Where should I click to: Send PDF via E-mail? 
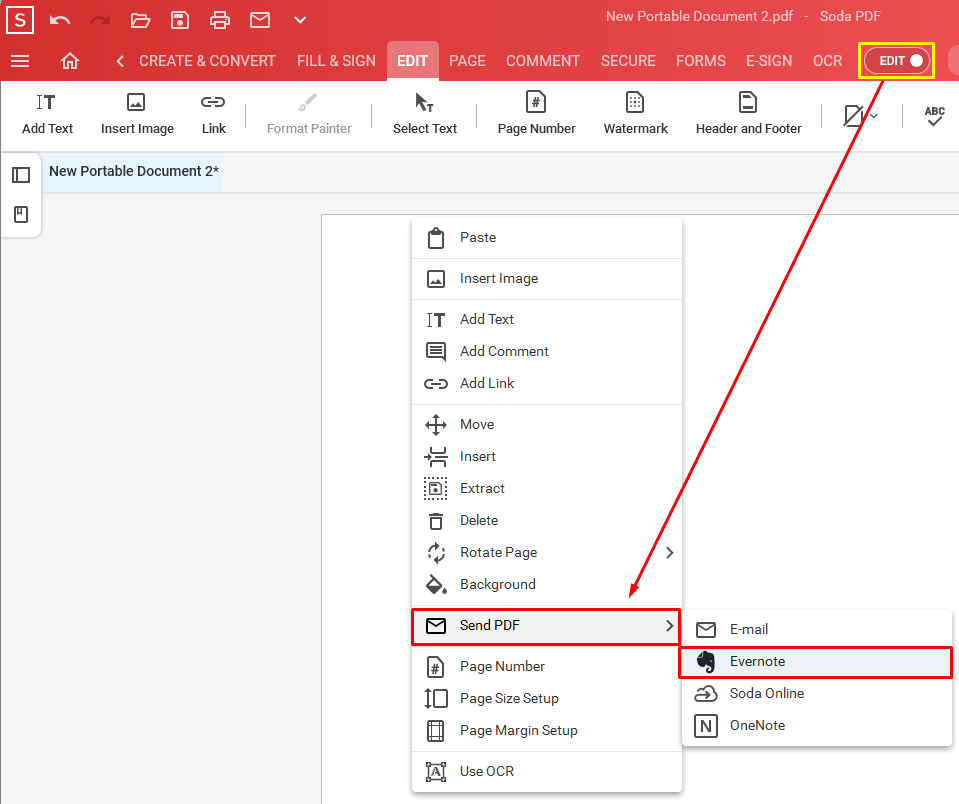click(816, 630)
